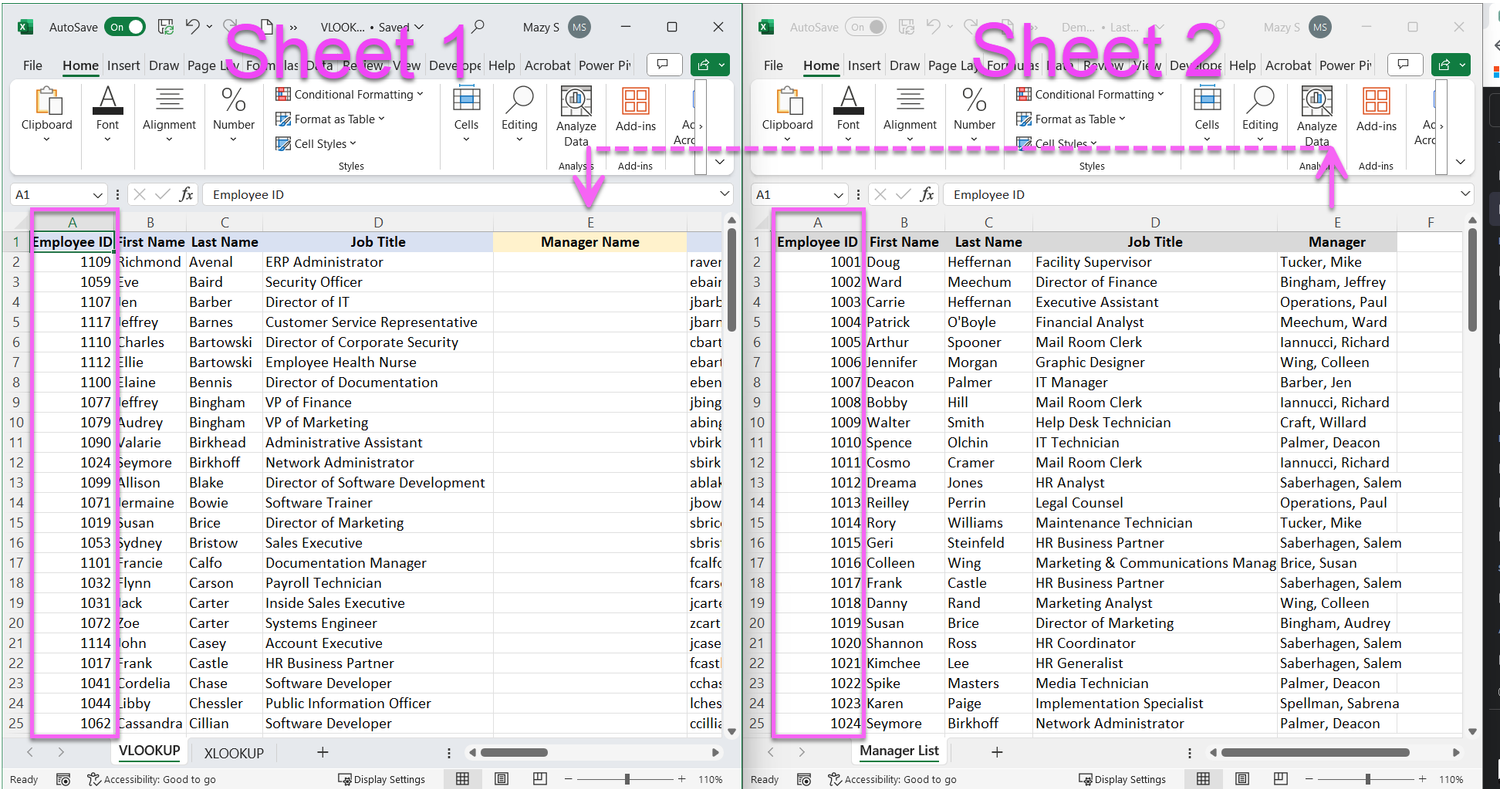
Task: Open Conditional Formatting in Sheet 1
Action: tap(345, 93)
